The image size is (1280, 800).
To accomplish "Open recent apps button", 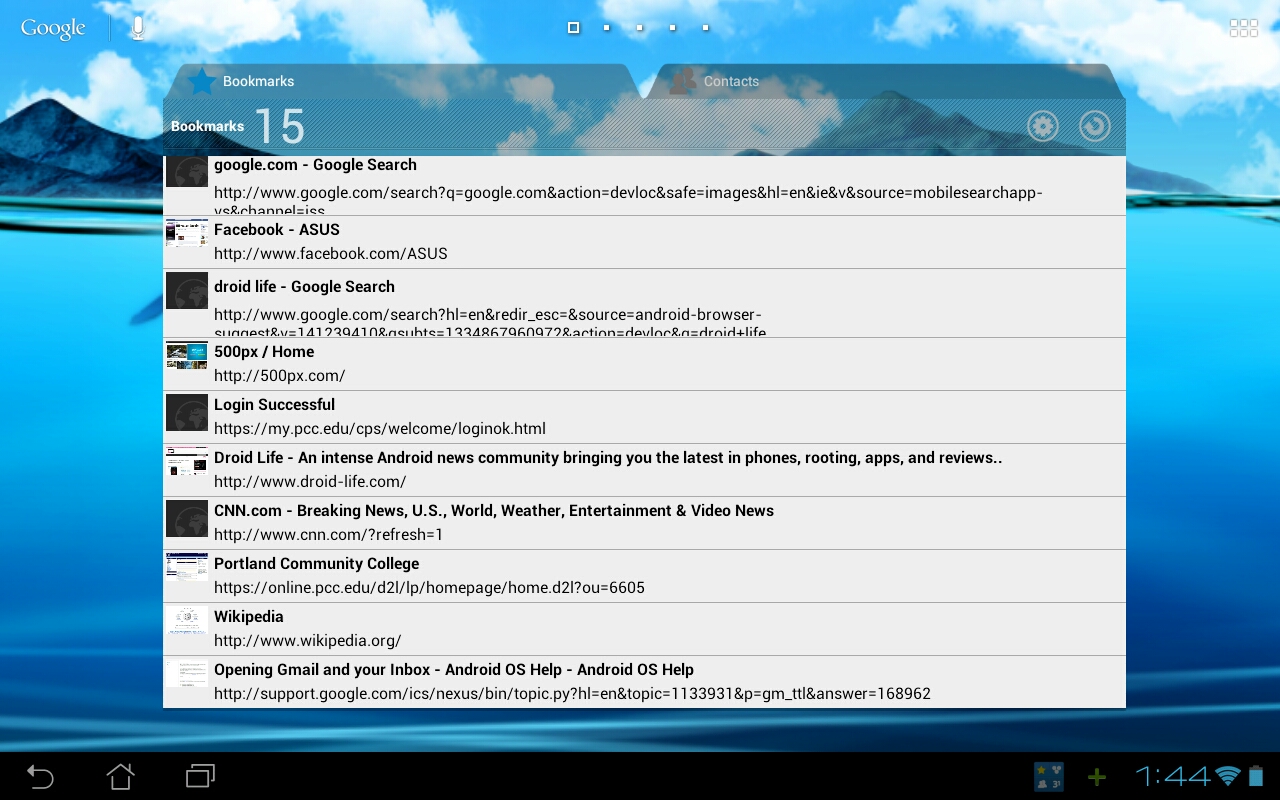I will coord(200,776).
